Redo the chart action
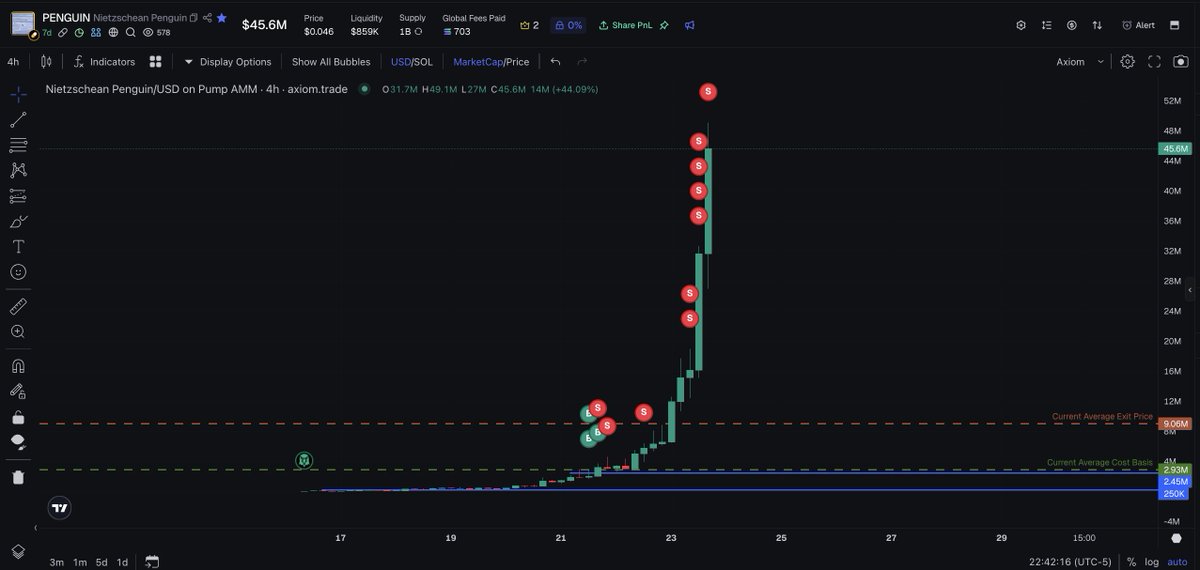Viewport: 1200px width, 570px height. [x=582, y=61]
